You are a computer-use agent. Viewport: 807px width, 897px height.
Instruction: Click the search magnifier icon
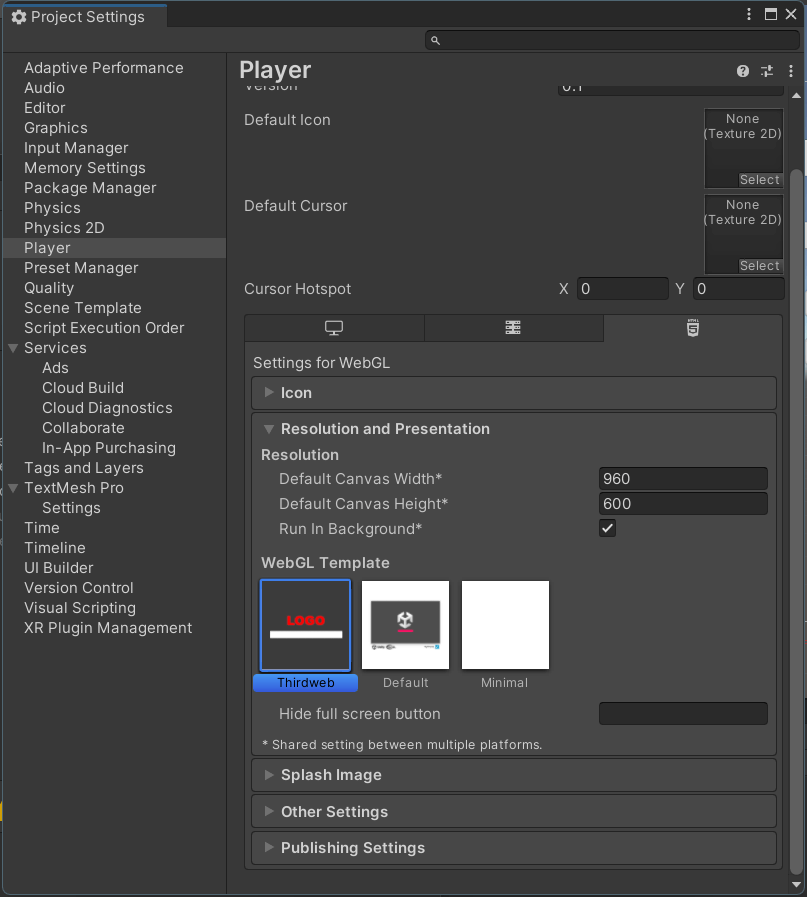[x=434, y=40]
